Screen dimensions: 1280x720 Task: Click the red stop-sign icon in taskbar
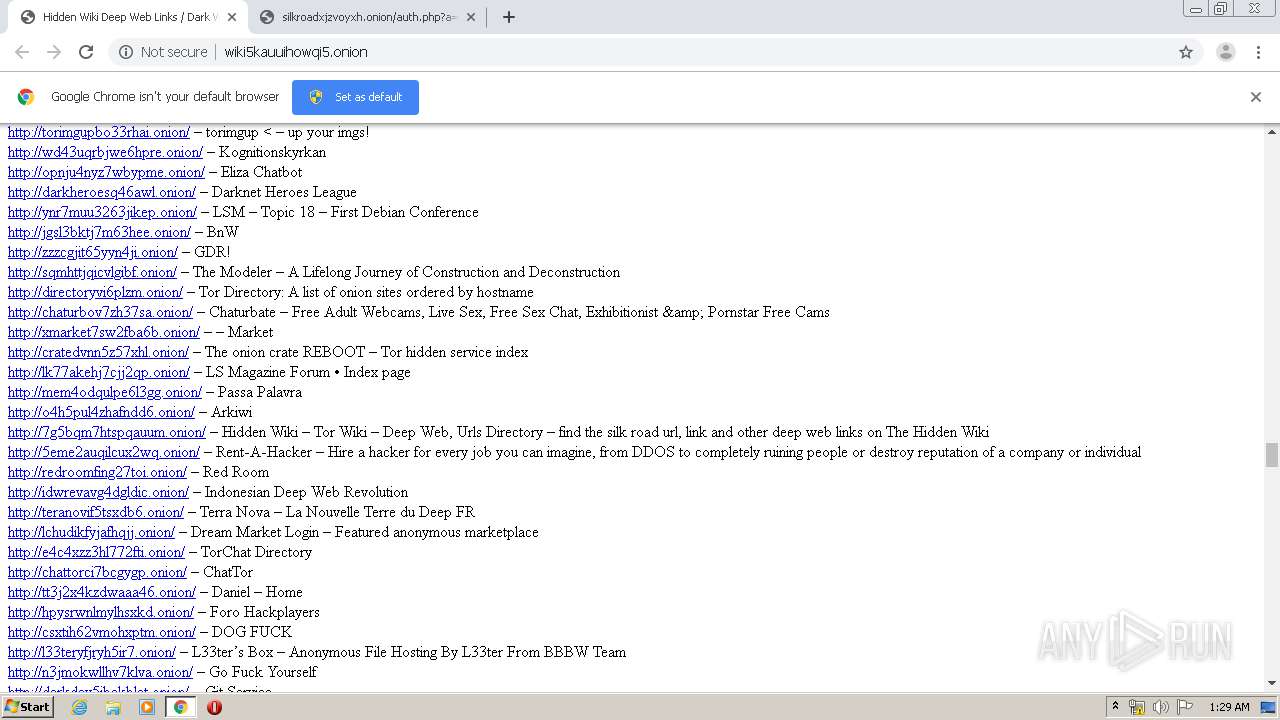click(x=214, y=707)
